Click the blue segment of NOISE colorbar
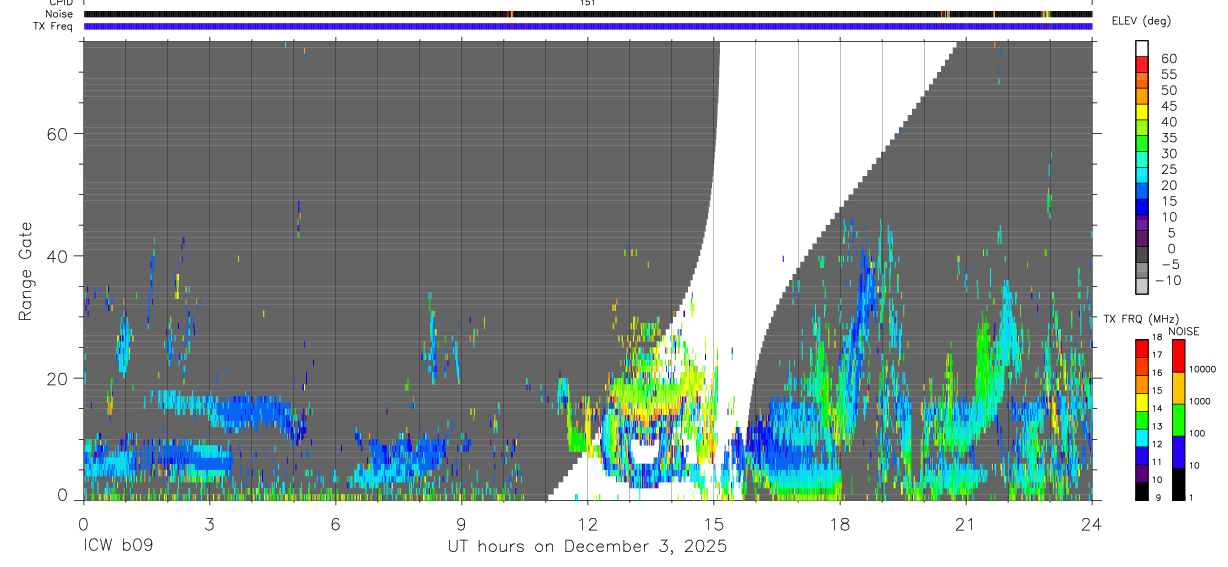 click(x=1179, y=452)
